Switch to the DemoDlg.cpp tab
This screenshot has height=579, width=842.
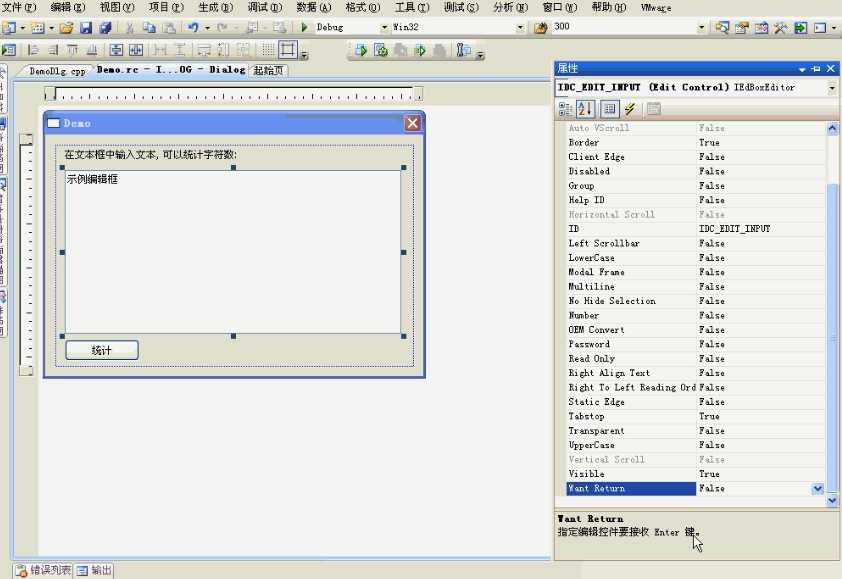click(57, 70)
